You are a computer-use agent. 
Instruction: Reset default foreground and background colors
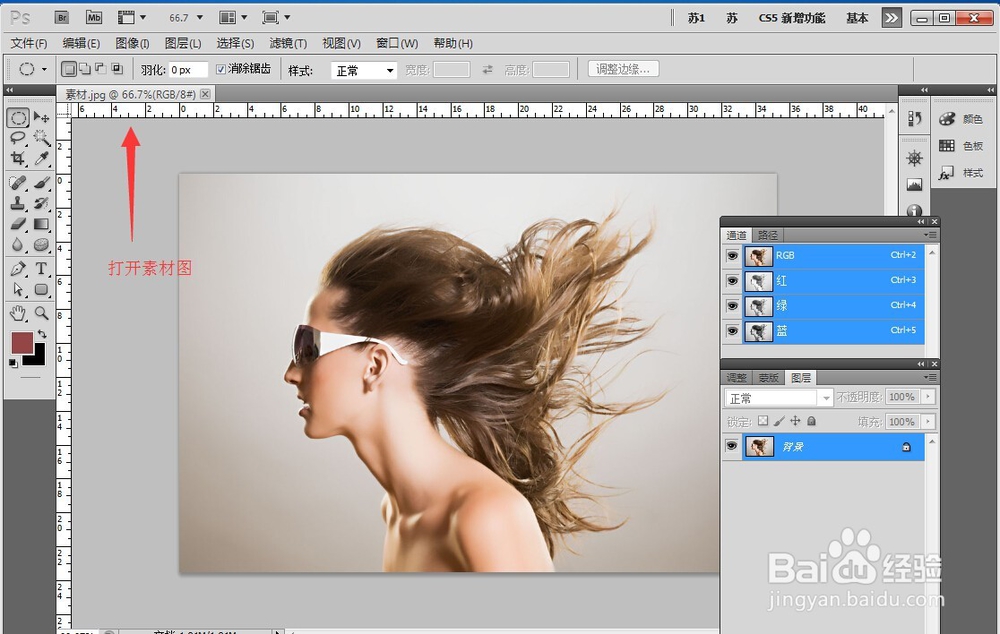[13, 363]
